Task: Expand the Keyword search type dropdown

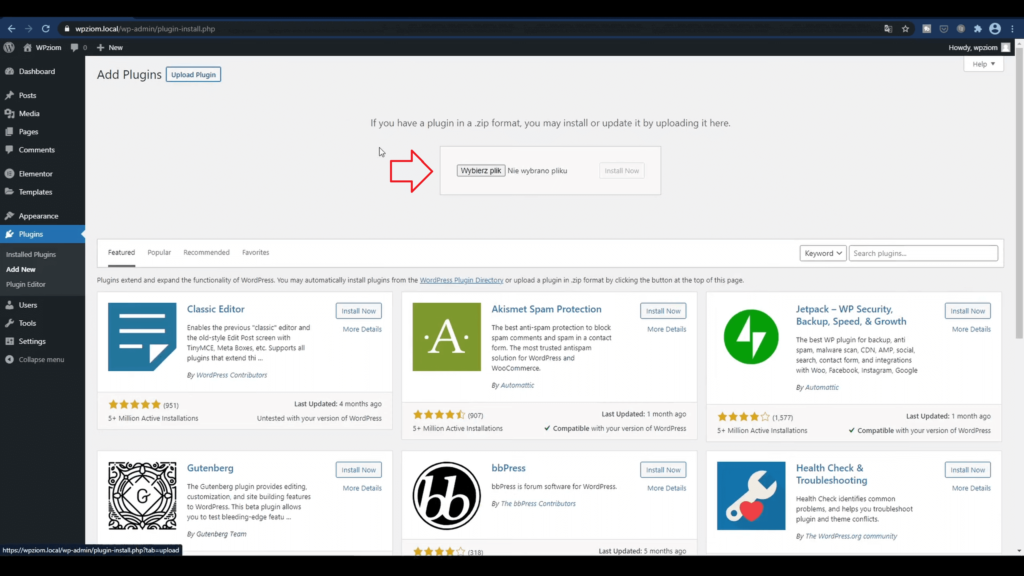Action: pyautogui.click(x=823, y=253)
